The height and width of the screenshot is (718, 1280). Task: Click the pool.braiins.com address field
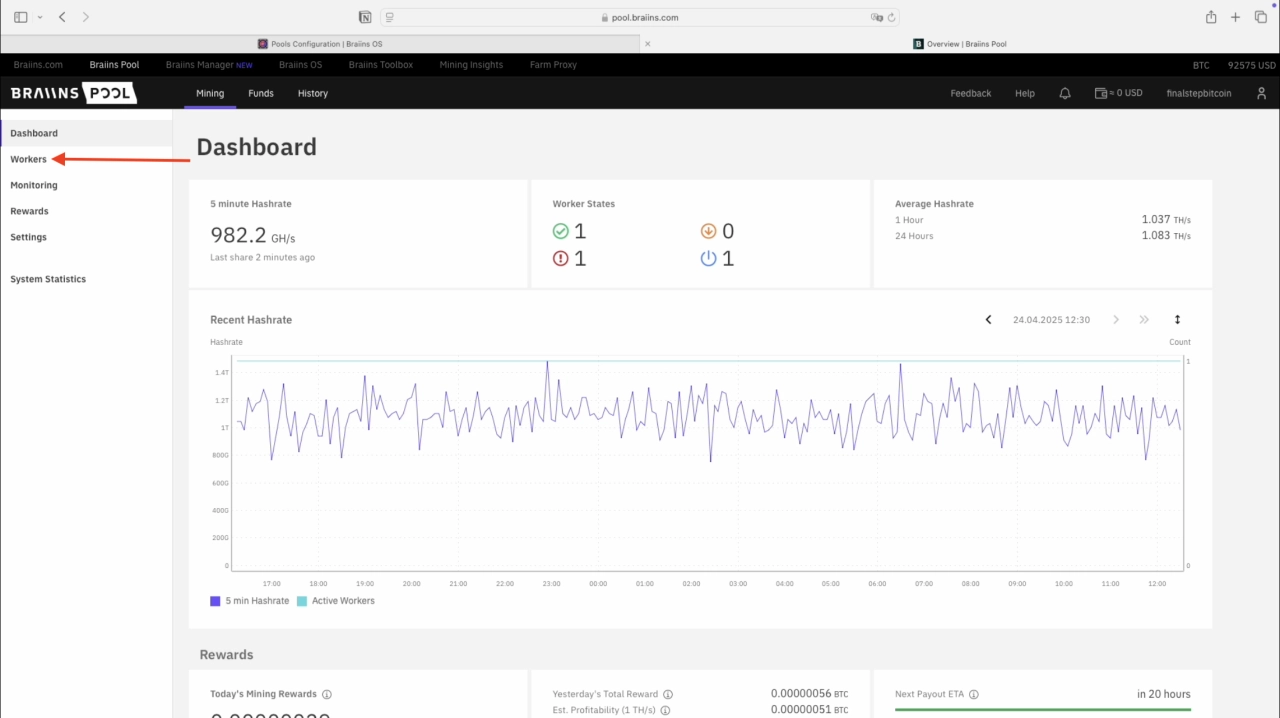click(x=639, y=17)
